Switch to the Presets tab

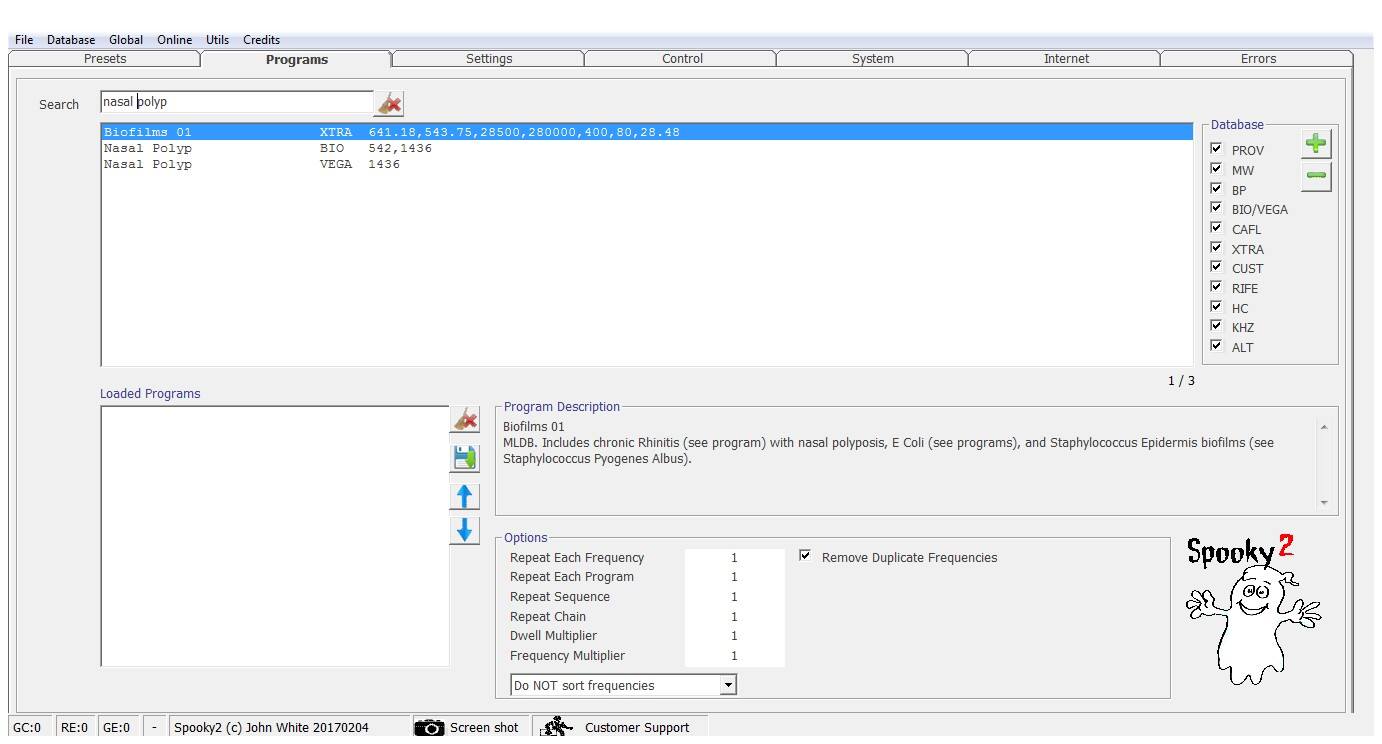coord(105,59)
